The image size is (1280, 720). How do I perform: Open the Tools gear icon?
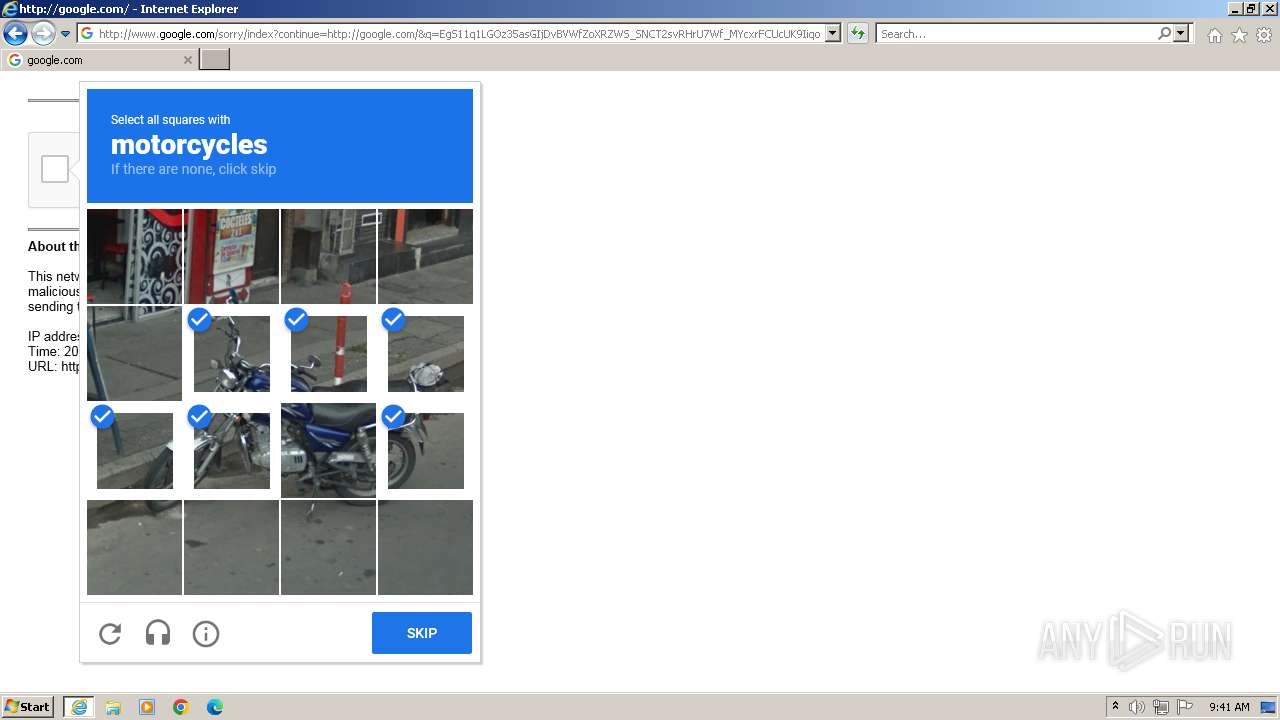(x=1264, y=35)
